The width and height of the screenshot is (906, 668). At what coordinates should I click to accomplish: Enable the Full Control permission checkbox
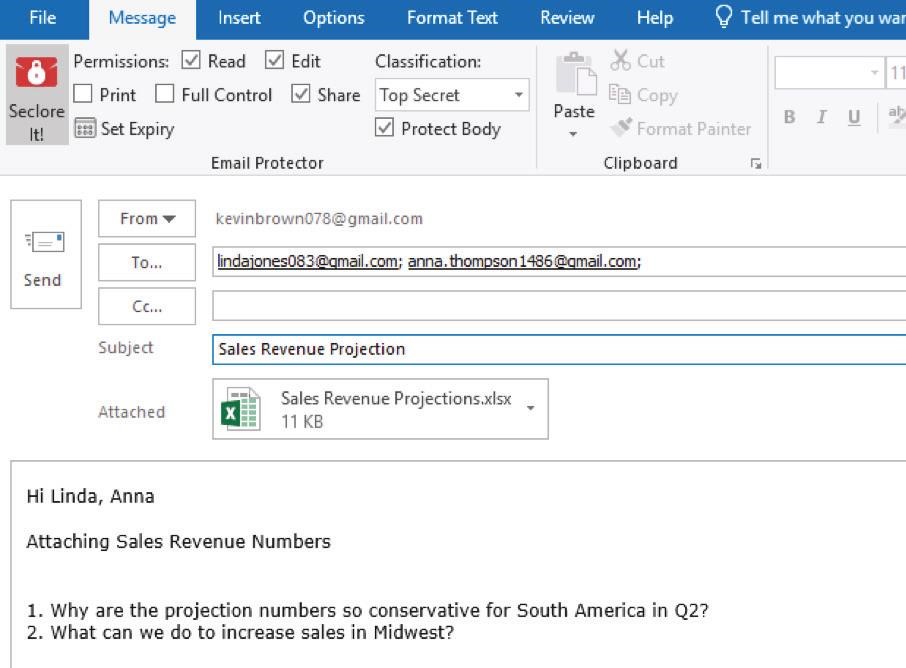pyautogui.click(x=165, y=95)
